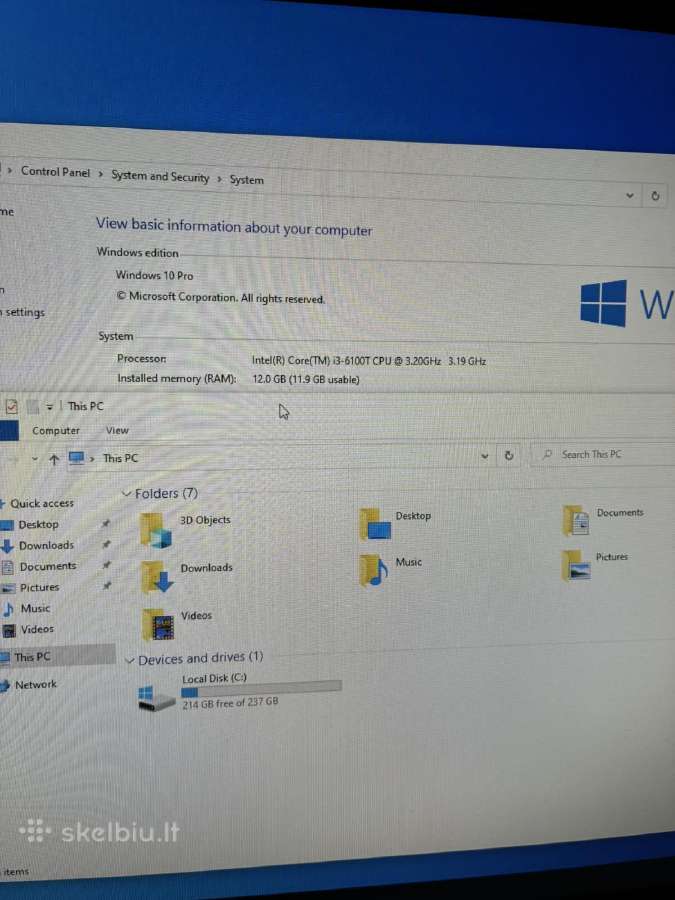Click the Search This PC field
Image resolution: width=675 pixels, height=900 pixels.
click(x=603, y=455)
